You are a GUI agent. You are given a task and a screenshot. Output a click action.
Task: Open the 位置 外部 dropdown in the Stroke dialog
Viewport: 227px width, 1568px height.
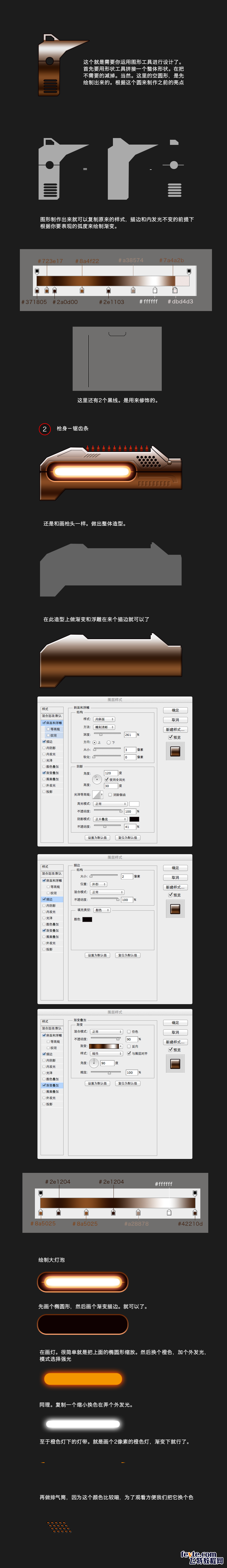coord(98,885)
